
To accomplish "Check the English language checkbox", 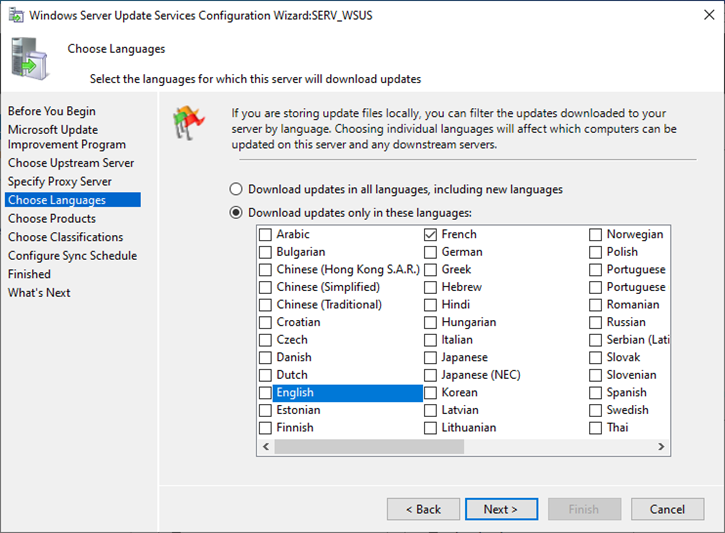I will [x=265, y=392].
